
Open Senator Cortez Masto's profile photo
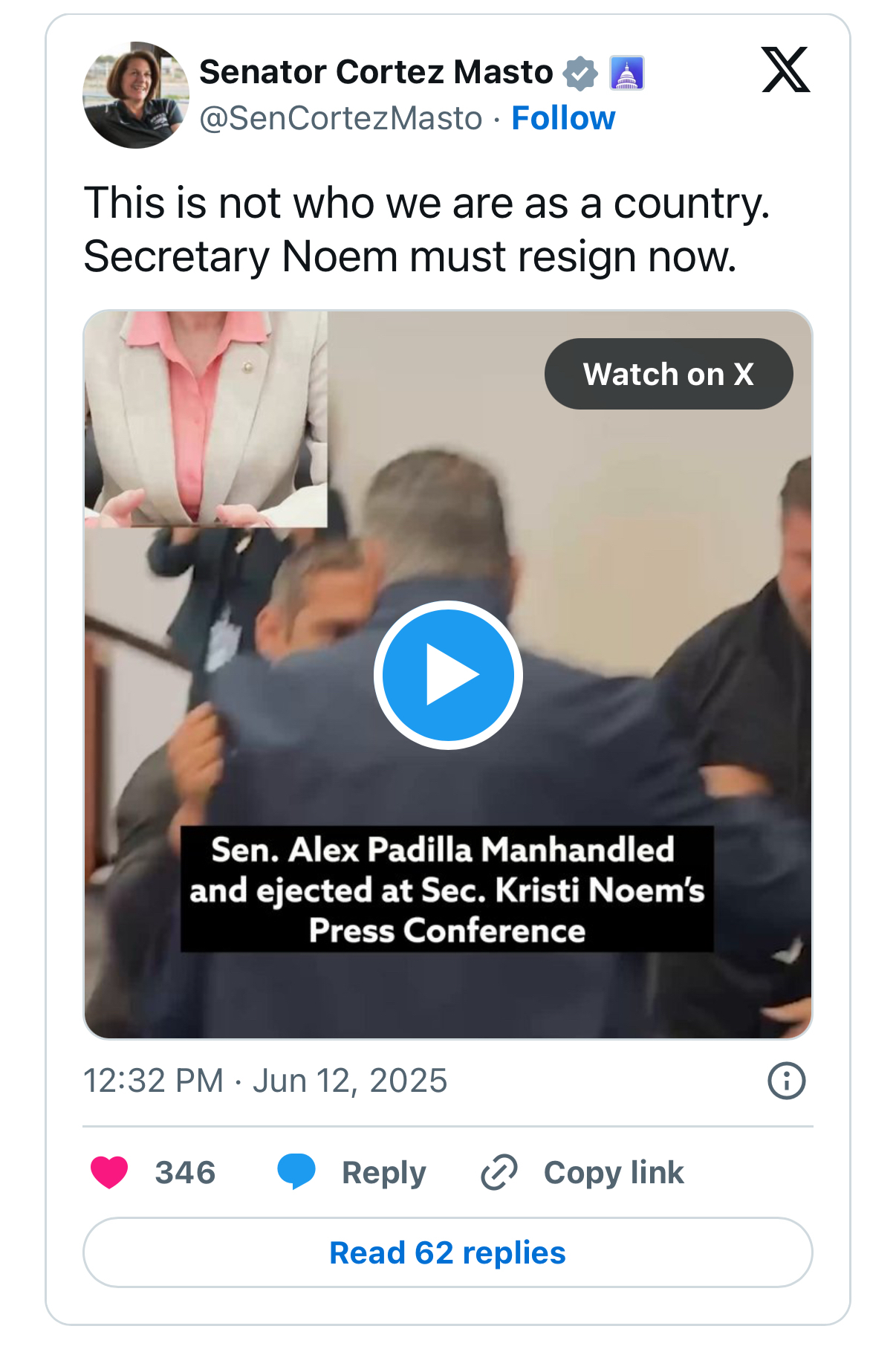135,95
